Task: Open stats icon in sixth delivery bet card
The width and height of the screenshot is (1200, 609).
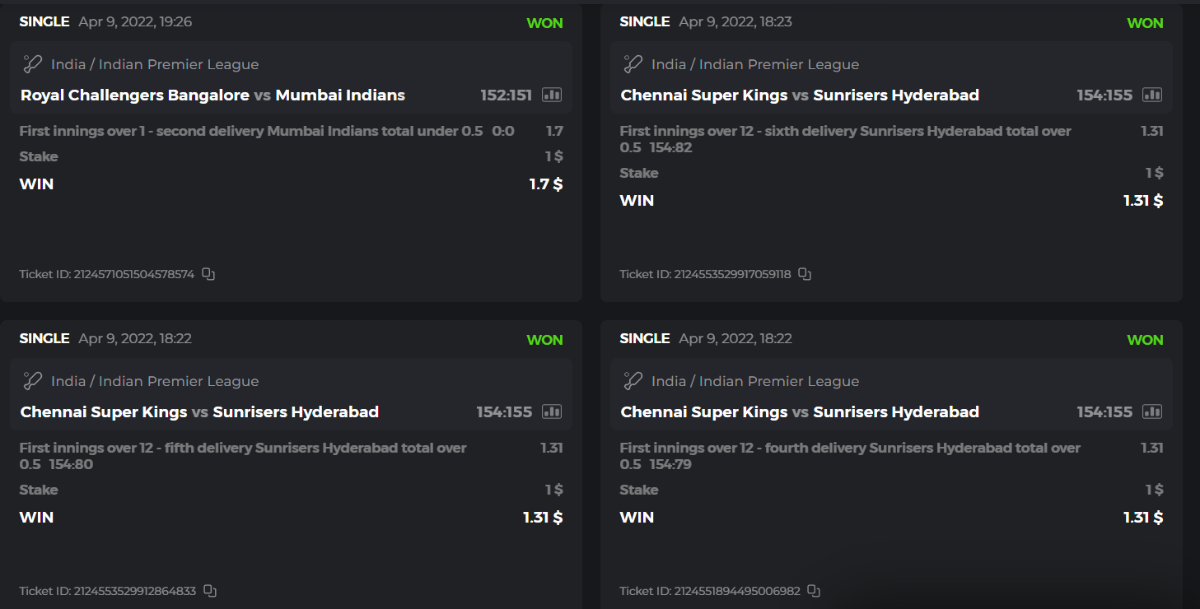Action: point(1152,95)
